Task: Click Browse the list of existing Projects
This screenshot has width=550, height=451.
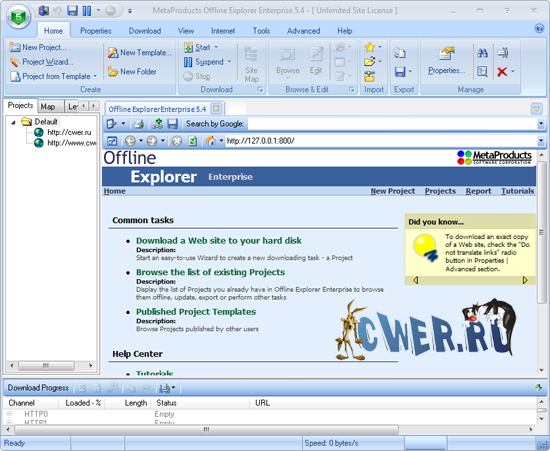Action: click(210, 272)
